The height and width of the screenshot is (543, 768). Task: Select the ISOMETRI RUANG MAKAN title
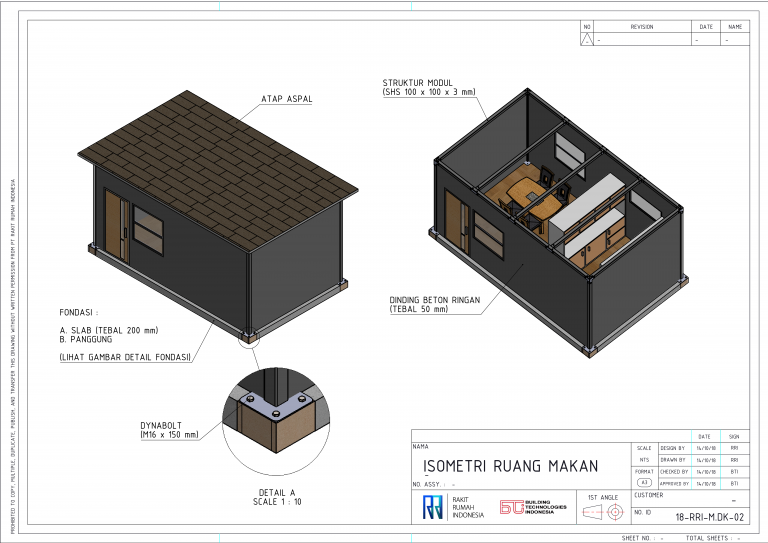(x=510, y=466)
